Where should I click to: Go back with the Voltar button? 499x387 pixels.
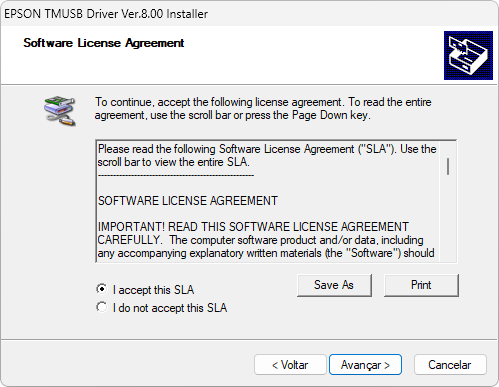(x=290, y=365)
